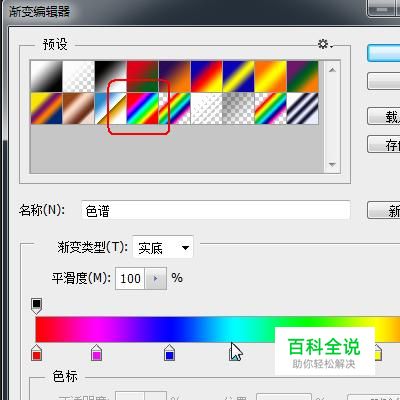Open the 平滑度 slider flyout arrow

coord(155,278)
